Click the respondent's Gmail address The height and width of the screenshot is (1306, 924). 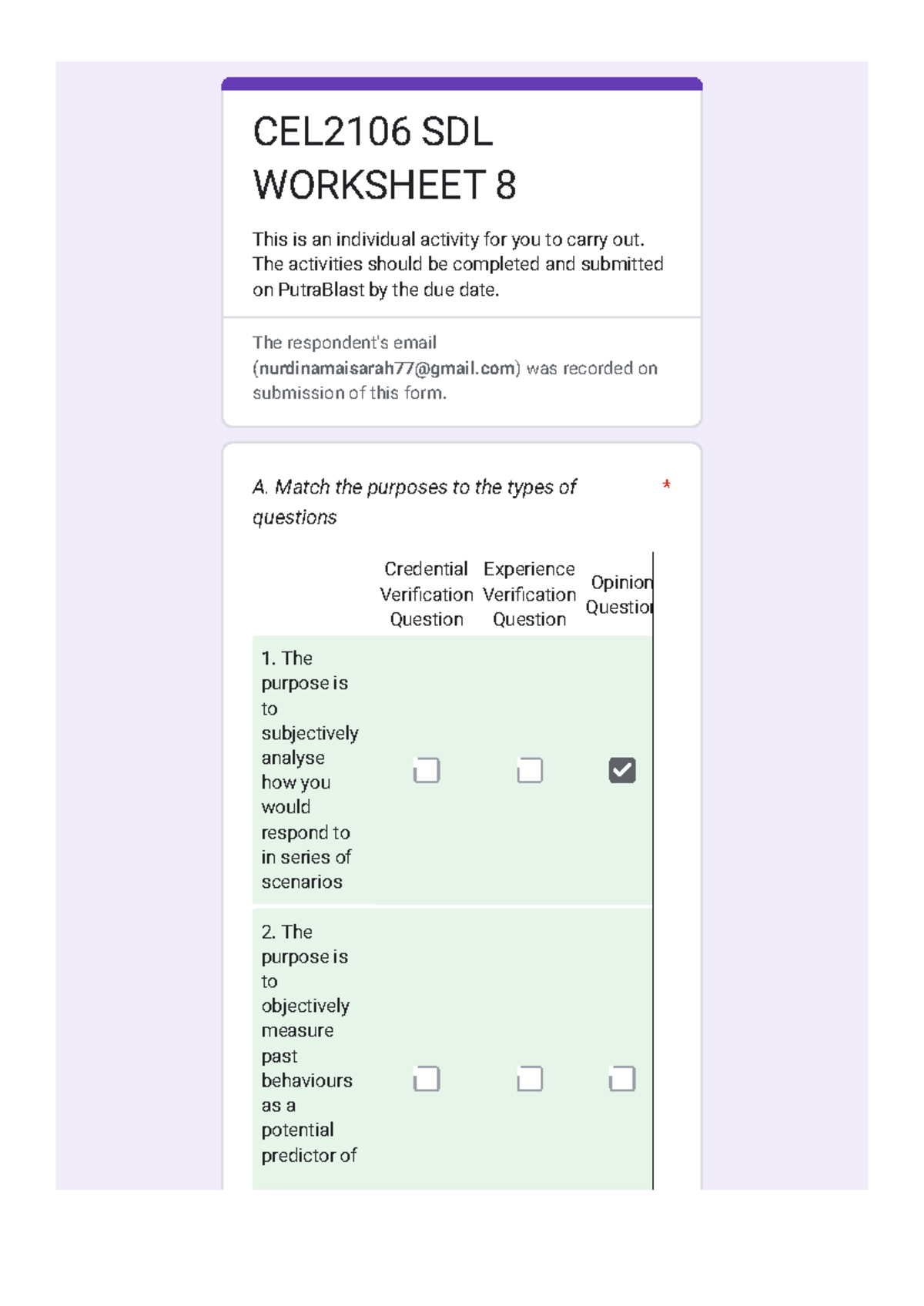click(387, 368)
